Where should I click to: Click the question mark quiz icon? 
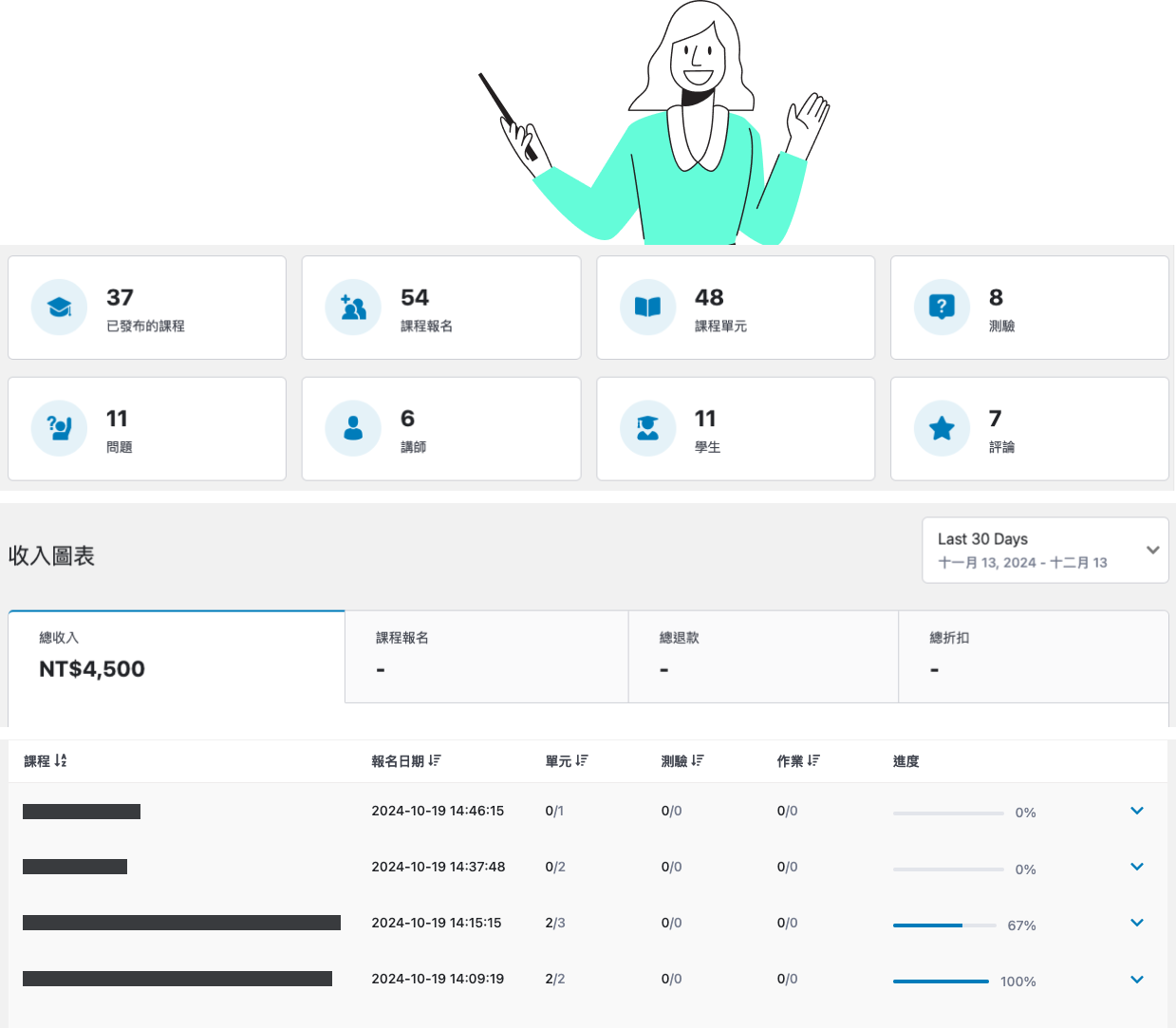pyautogui.click(x=942, y=308)
